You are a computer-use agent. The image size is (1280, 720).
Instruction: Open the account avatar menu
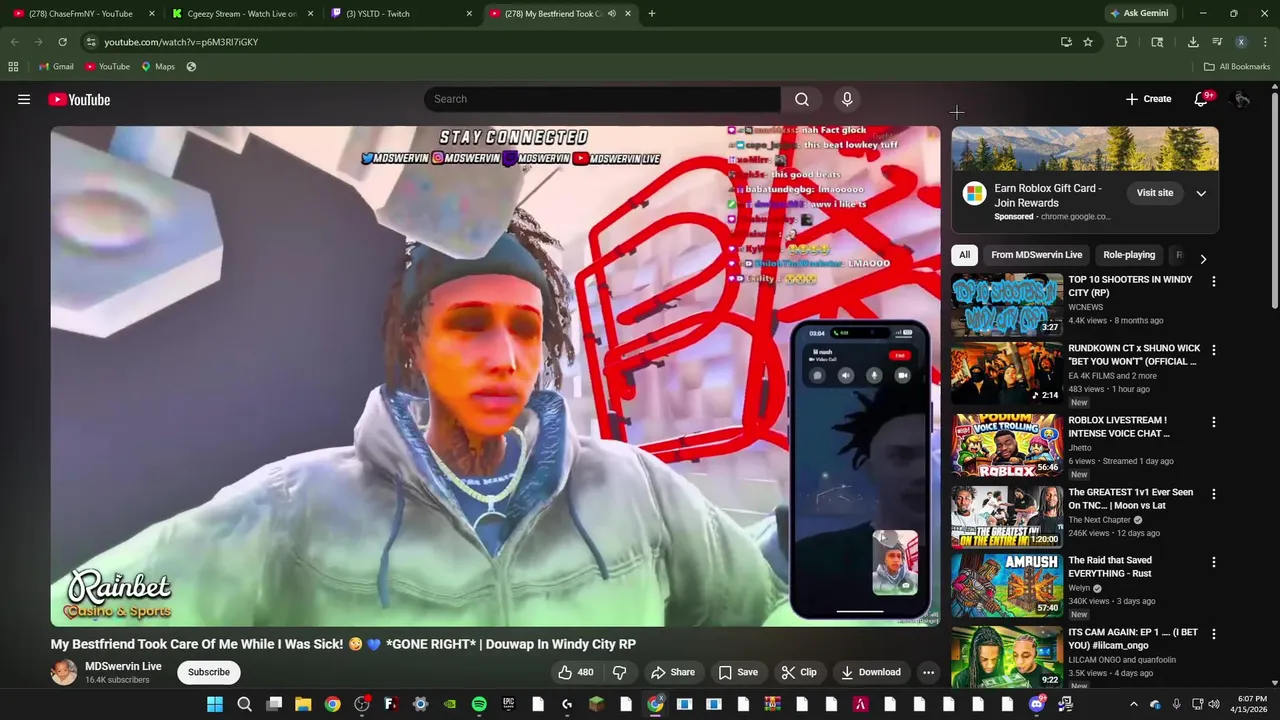[x=1241, y=99]
